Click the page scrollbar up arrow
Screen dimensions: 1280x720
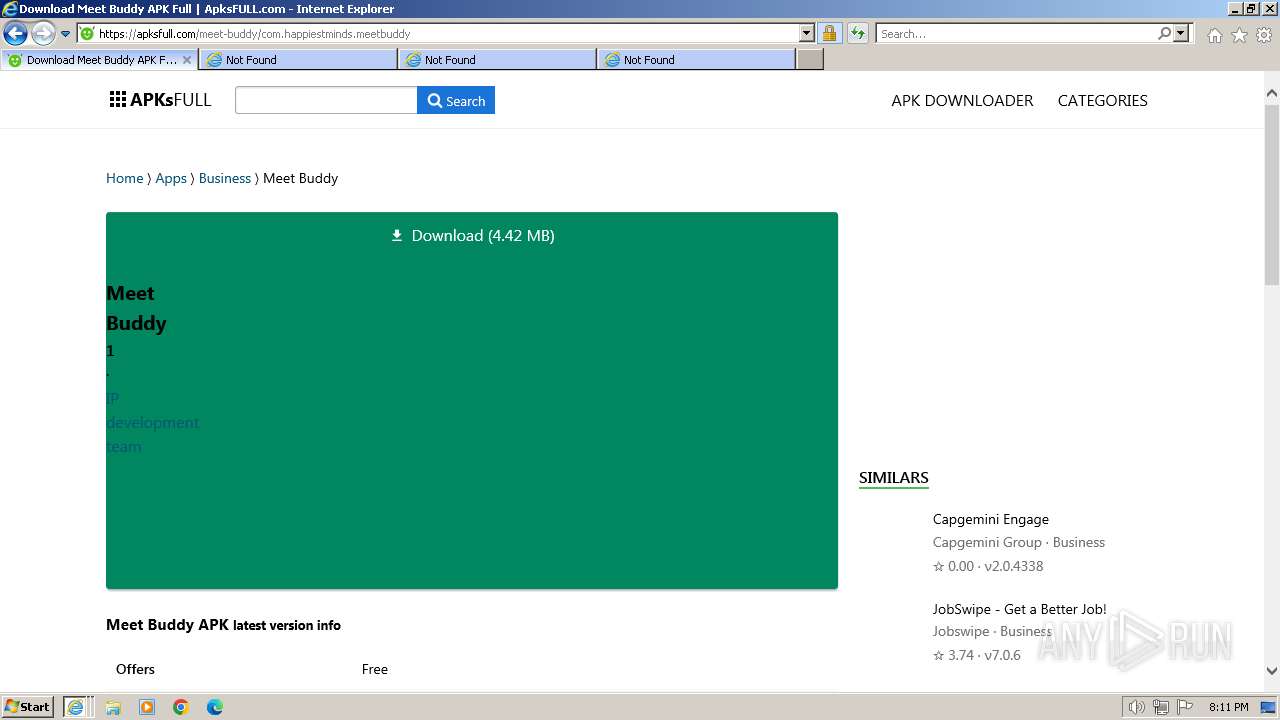pyautogui.click(x=1272, y=93)
